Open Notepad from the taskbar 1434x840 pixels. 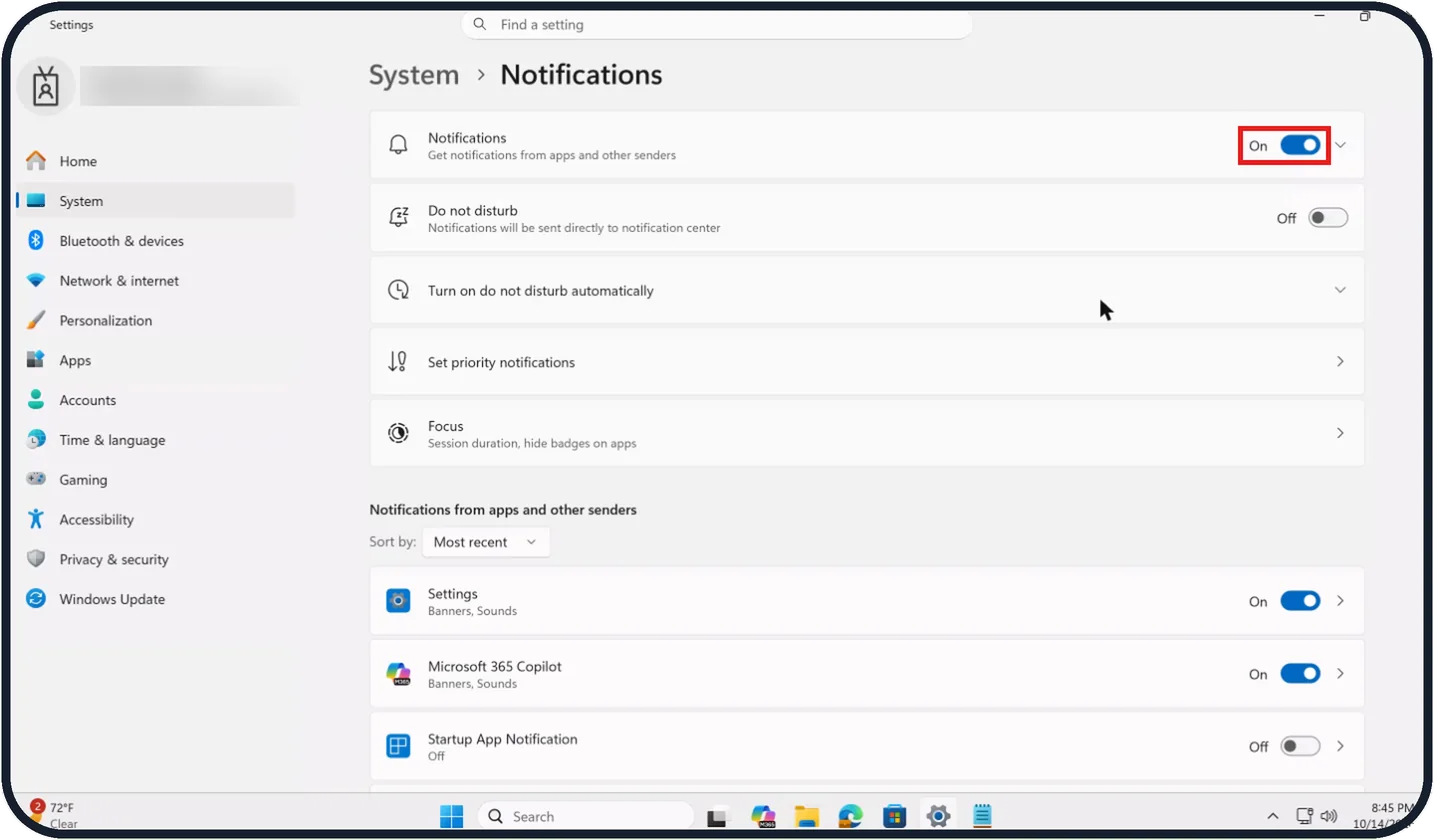[x=982, y=816]
